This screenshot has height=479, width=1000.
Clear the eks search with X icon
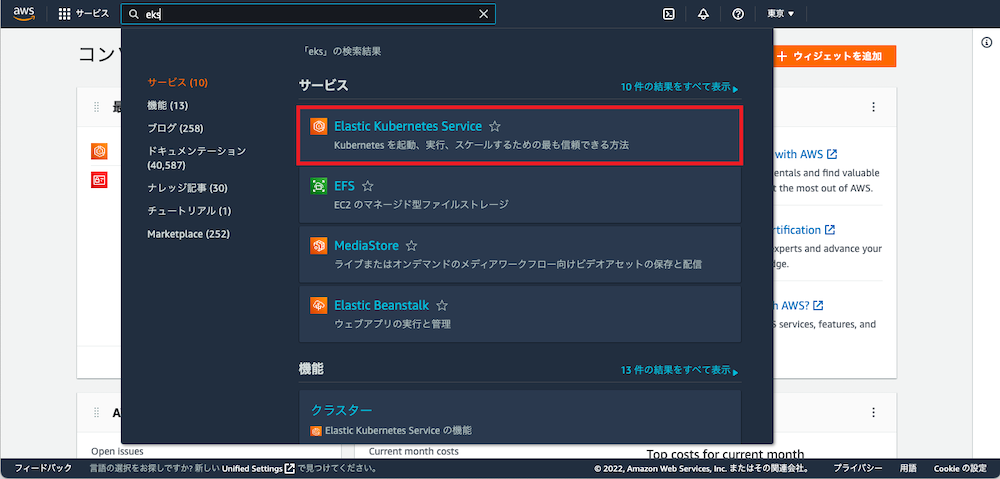(483, 14)
